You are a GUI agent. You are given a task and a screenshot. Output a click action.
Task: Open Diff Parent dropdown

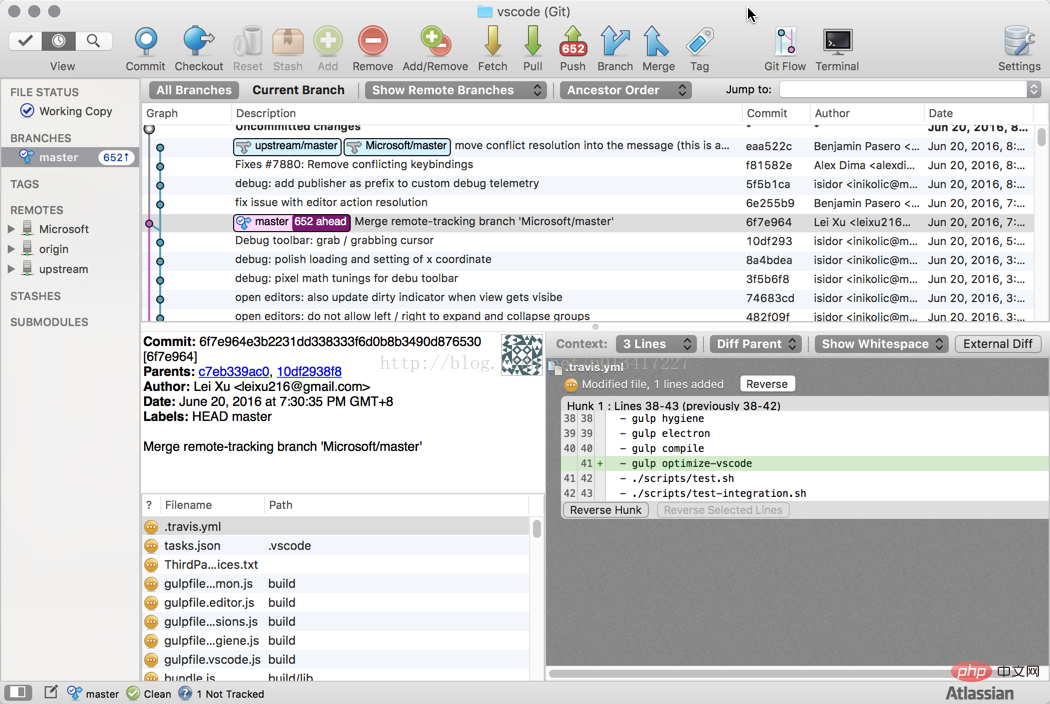tap(755, 344)
